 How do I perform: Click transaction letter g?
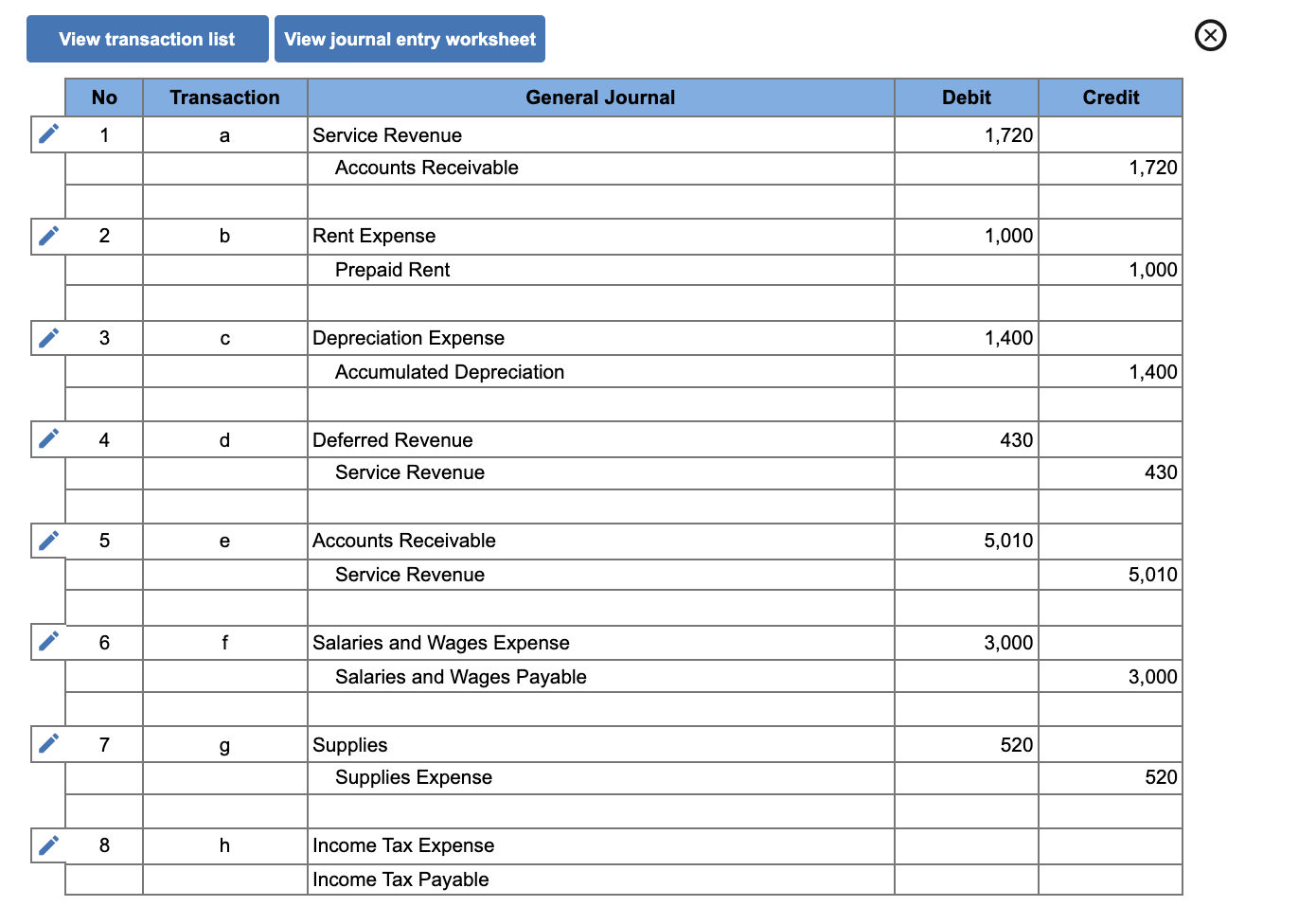pos(225,745)
